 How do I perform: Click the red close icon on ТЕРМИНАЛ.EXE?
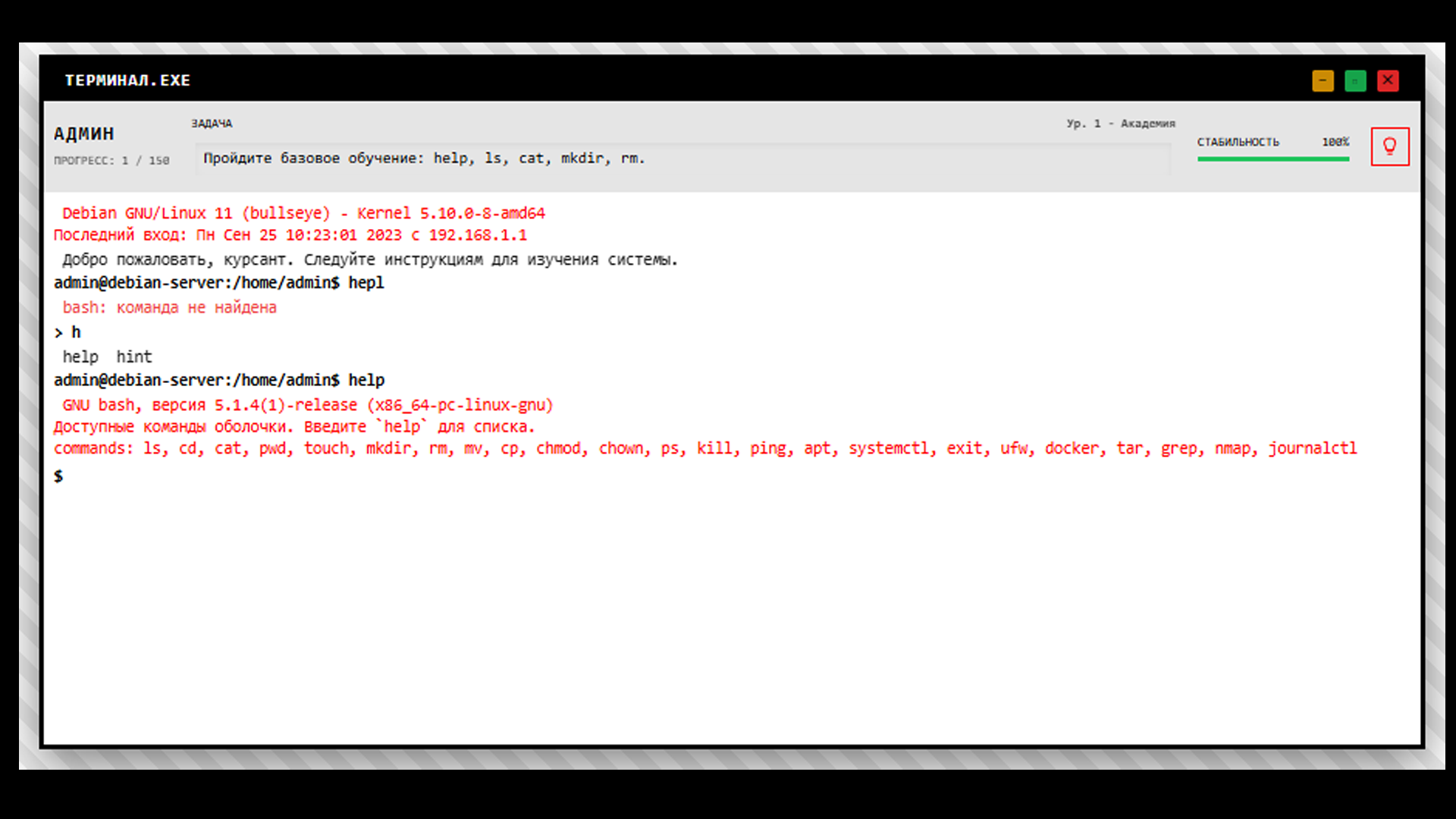(1388, 80)
